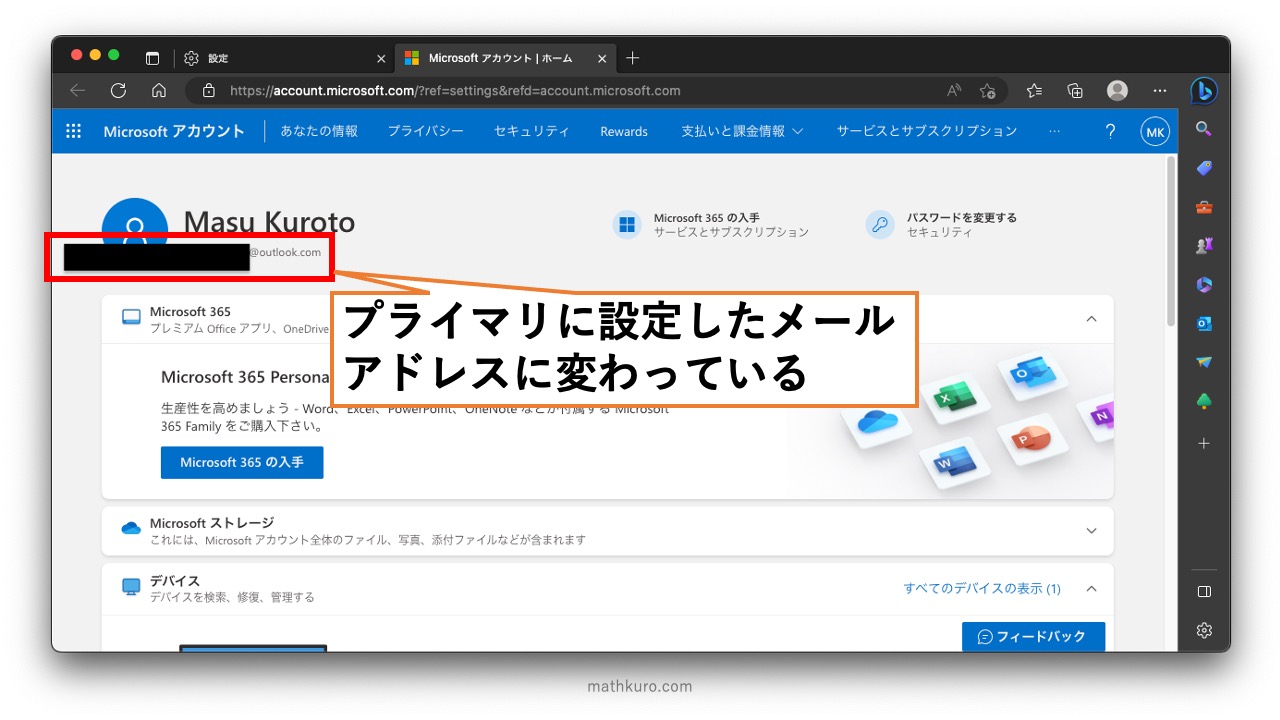Open the shopping tag sidebar icon
This screenshot has width=1280, height=720.
click(1204, 168)
